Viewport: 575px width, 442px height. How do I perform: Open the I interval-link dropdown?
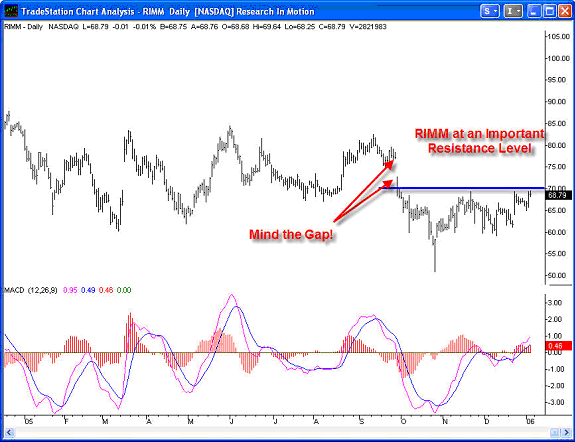tap(513, 11)
